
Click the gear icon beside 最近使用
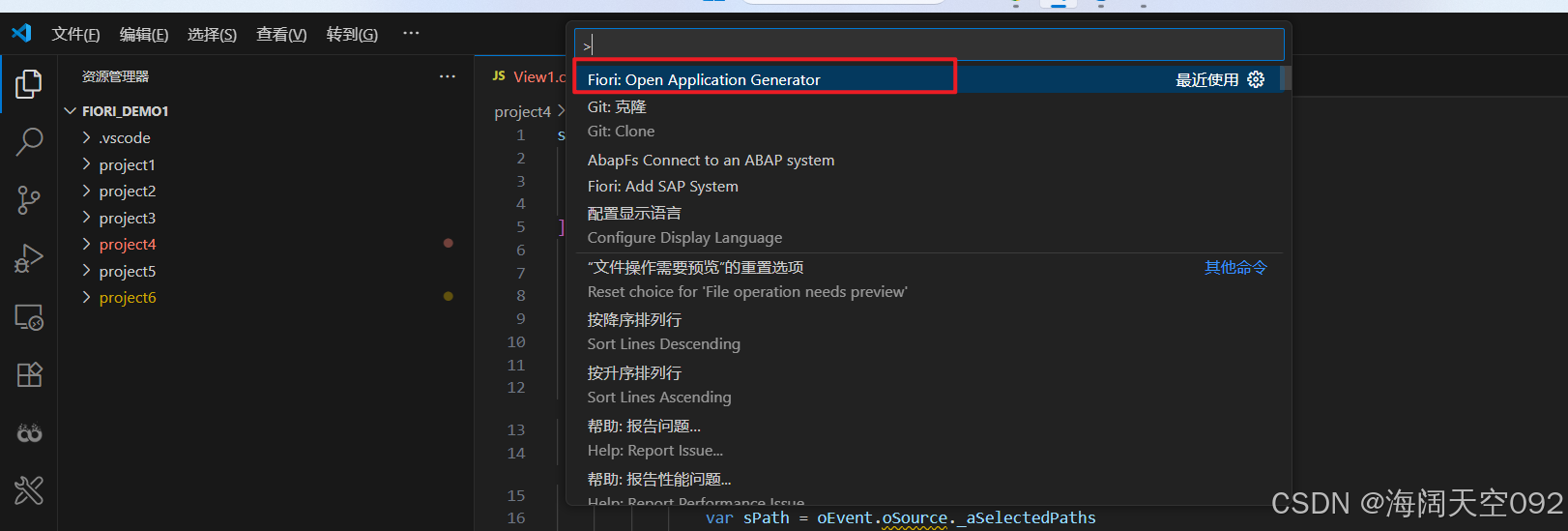pyautogui.click(x=1256, y=79)
